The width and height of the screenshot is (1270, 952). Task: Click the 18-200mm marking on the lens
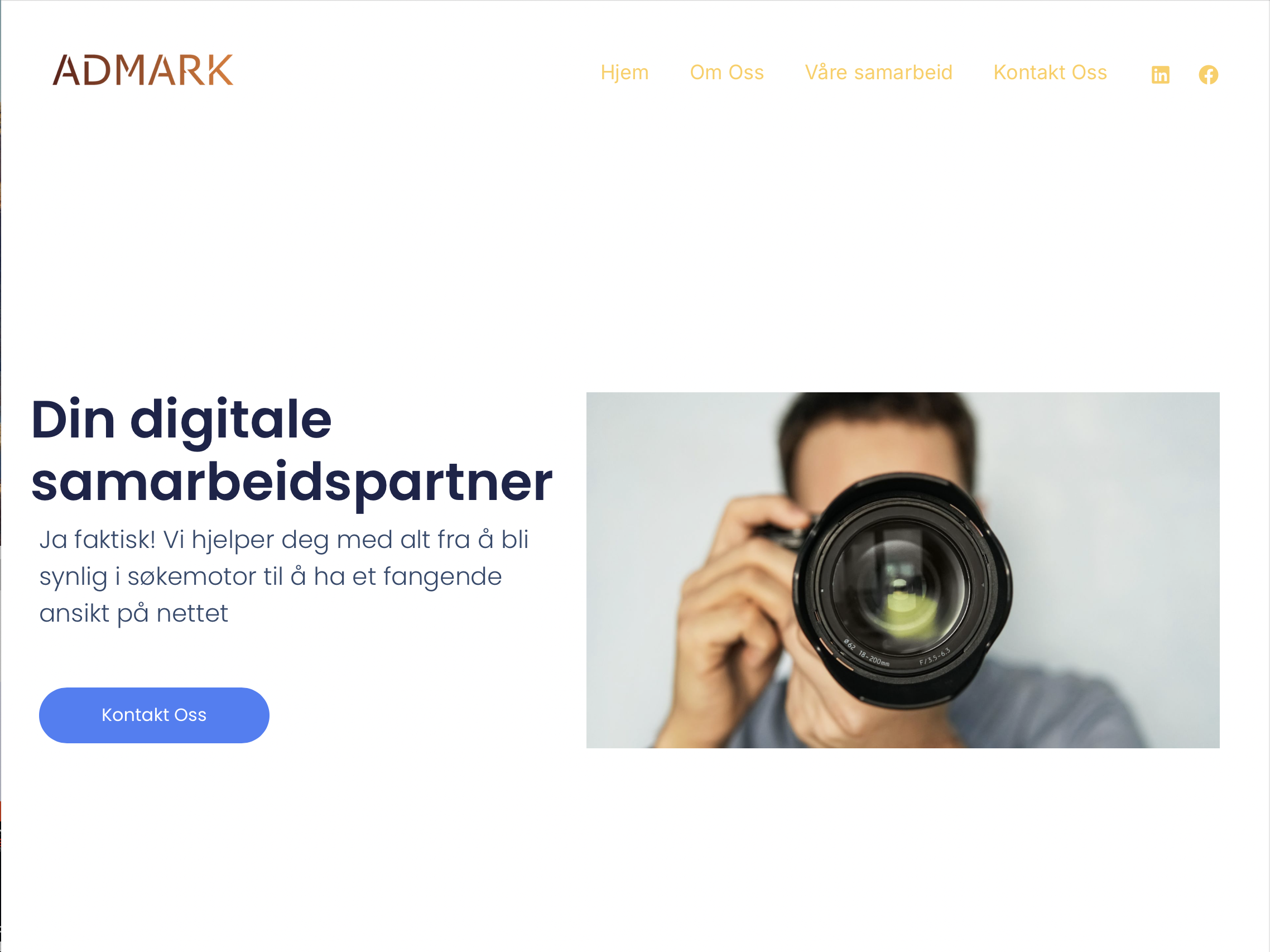point(873,658)
